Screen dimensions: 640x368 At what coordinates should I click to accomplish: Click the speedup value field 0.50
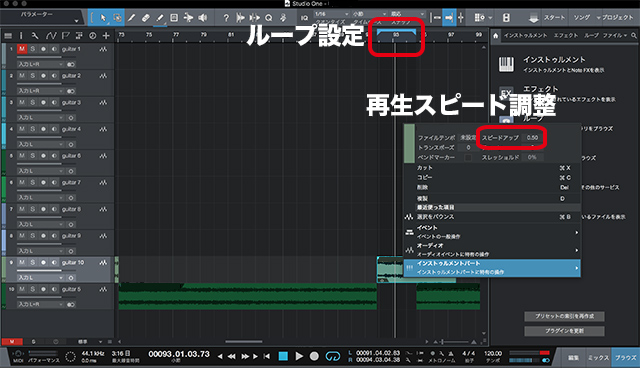[532, 137]
